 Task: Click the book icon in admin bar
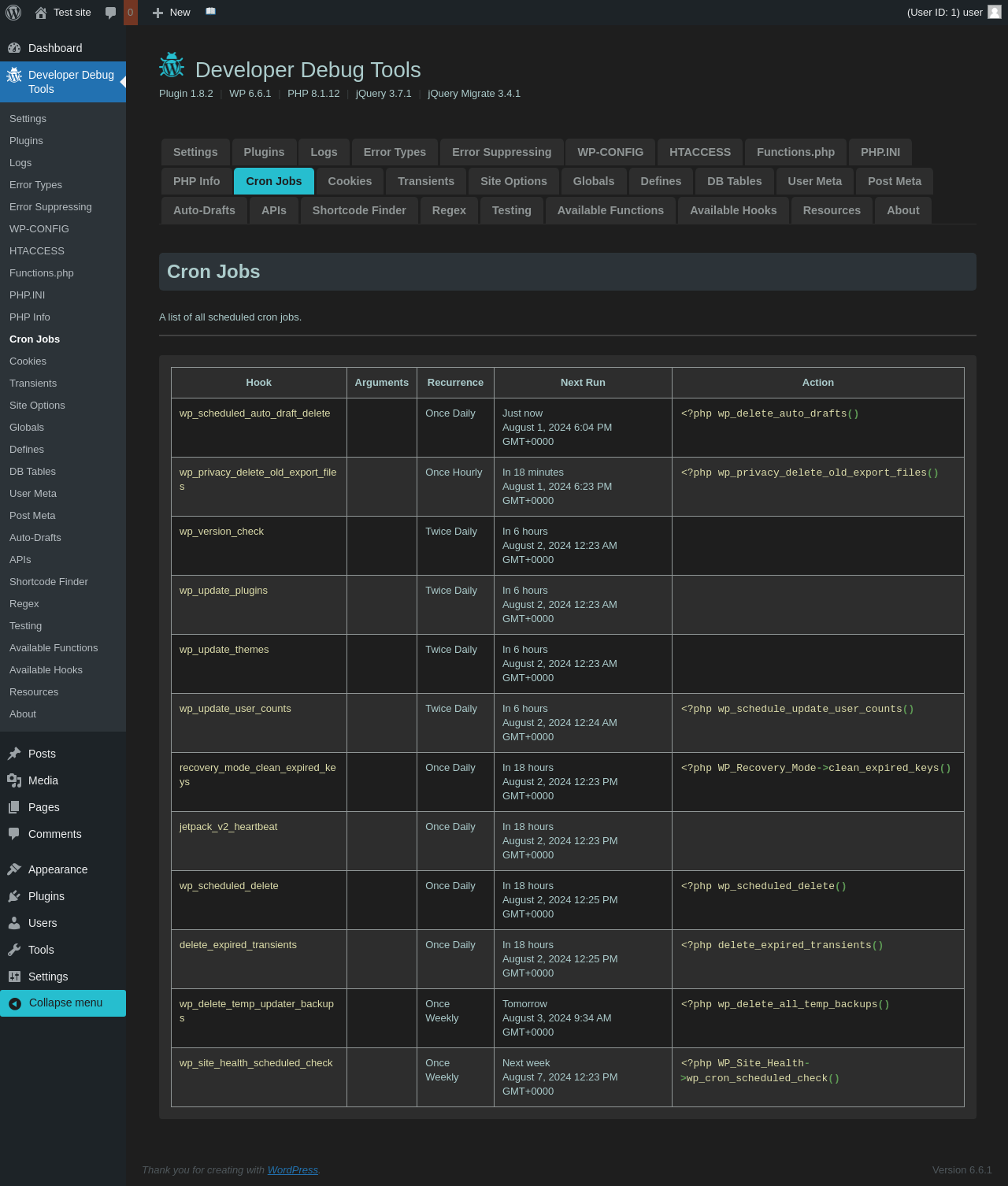210,12
